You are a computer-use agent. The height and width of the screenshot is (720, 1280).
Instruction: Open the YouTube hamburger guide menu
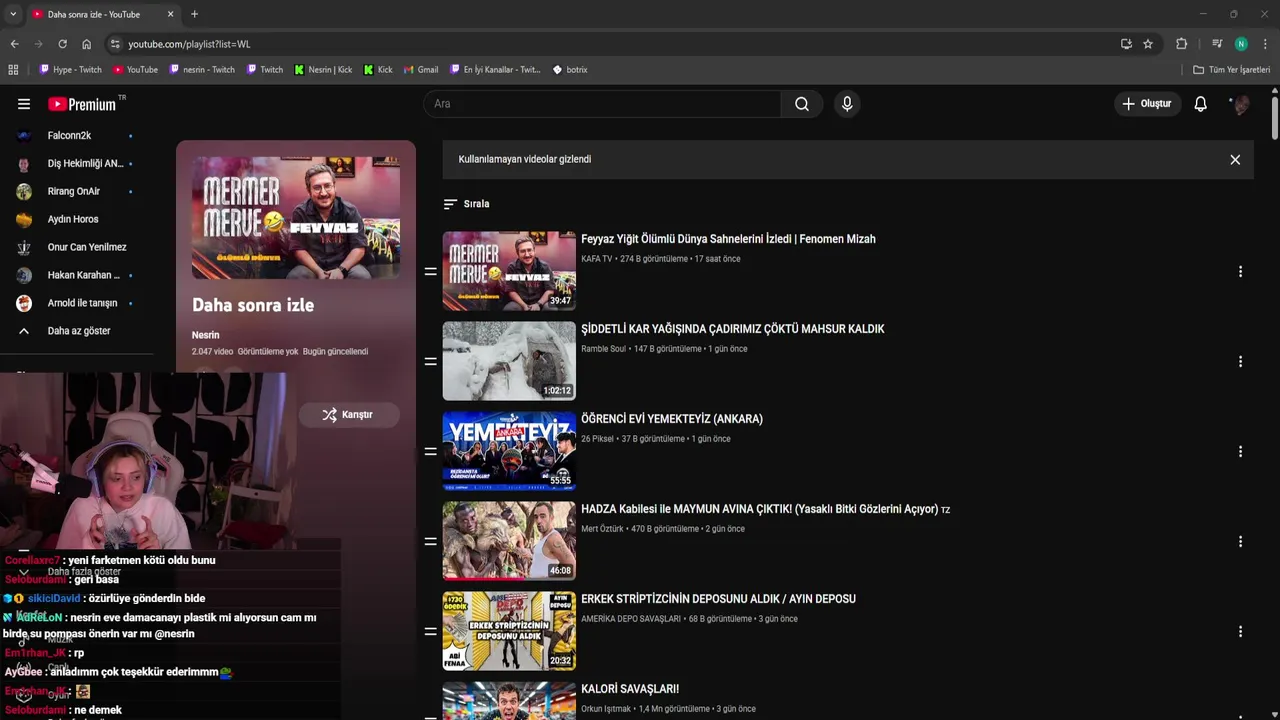click(24, 104)
